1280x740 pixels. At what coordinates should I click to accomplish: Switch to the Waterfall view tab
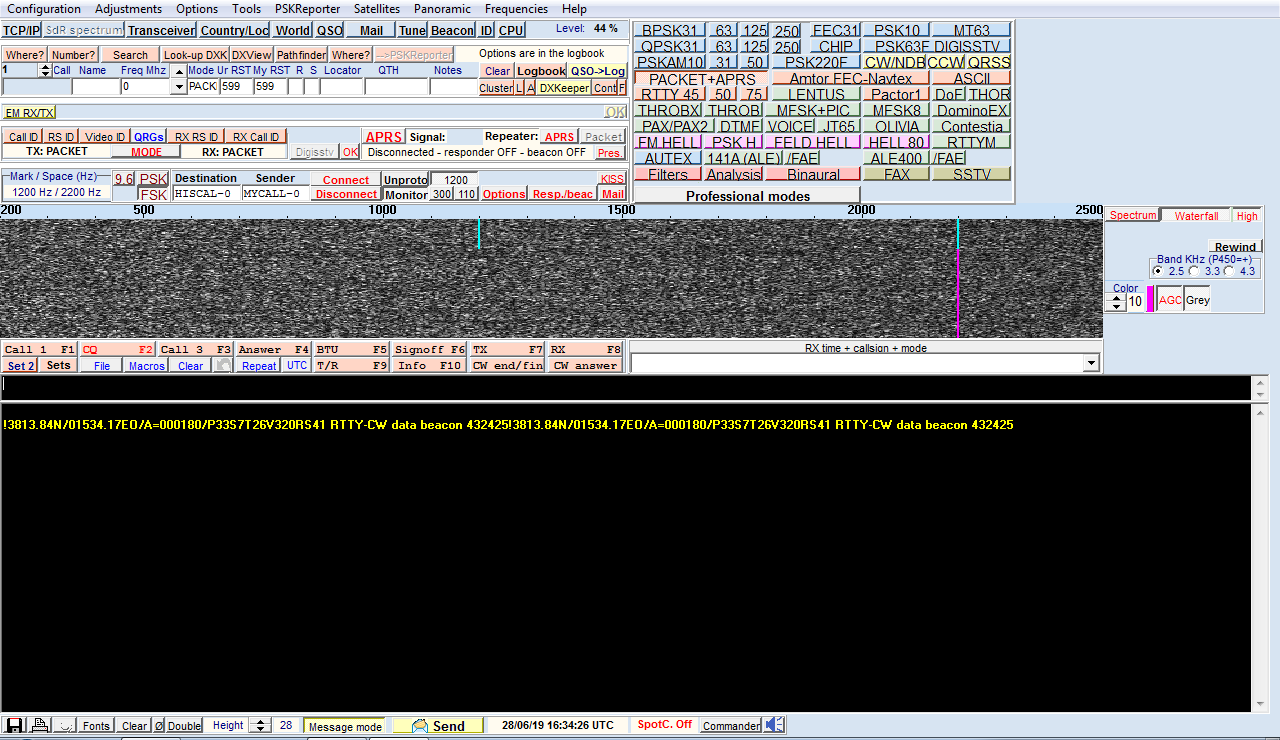[1196, 216]
